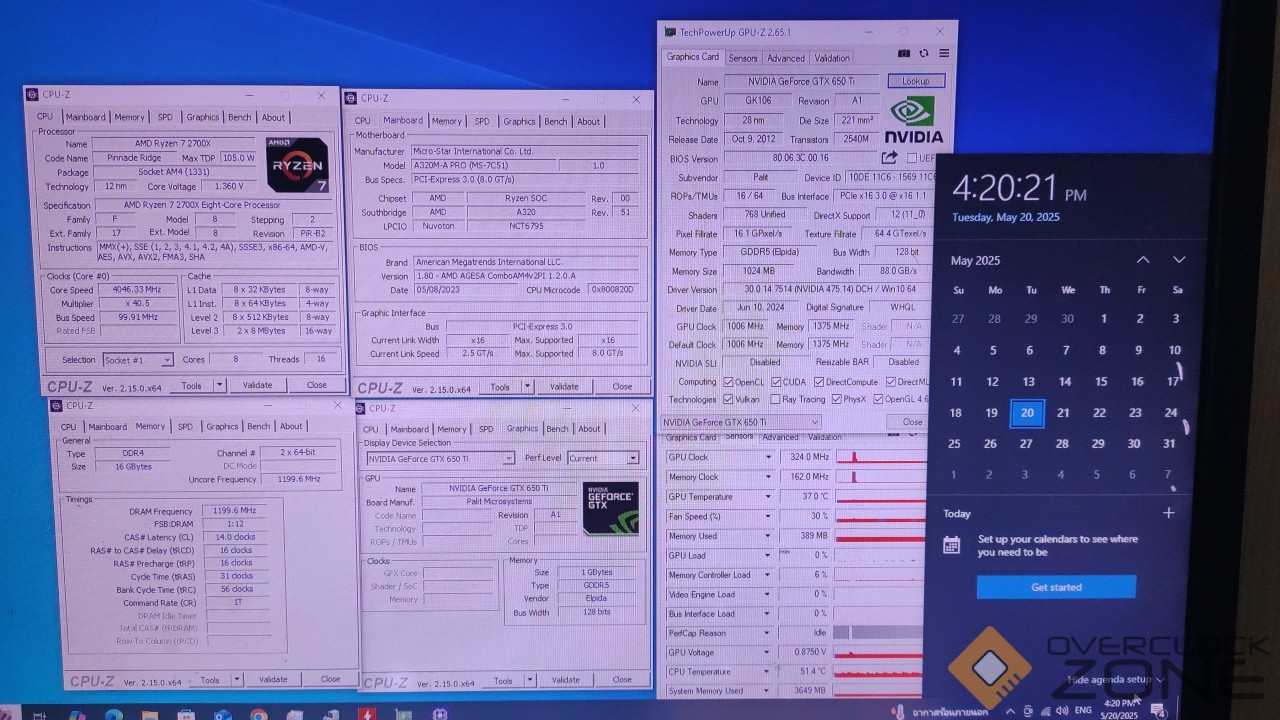Screen dimensions: 1280x720
Task: Click the NVIDIA logo in GPU-Z
Action: [914, 120]
